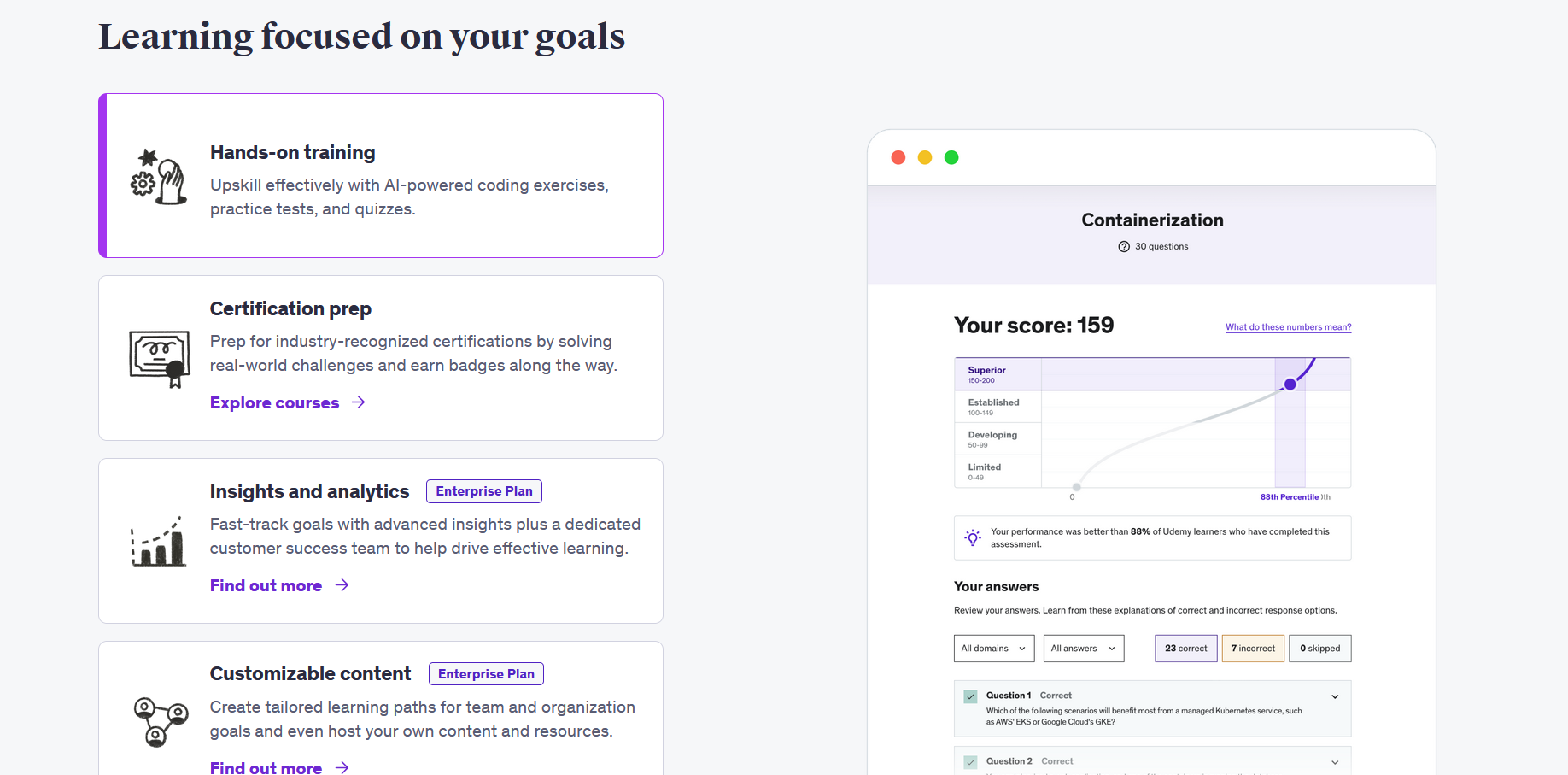1568x775 pixels.
Task: Open What do these numbers mean link
Action: tap(1288, 327)
